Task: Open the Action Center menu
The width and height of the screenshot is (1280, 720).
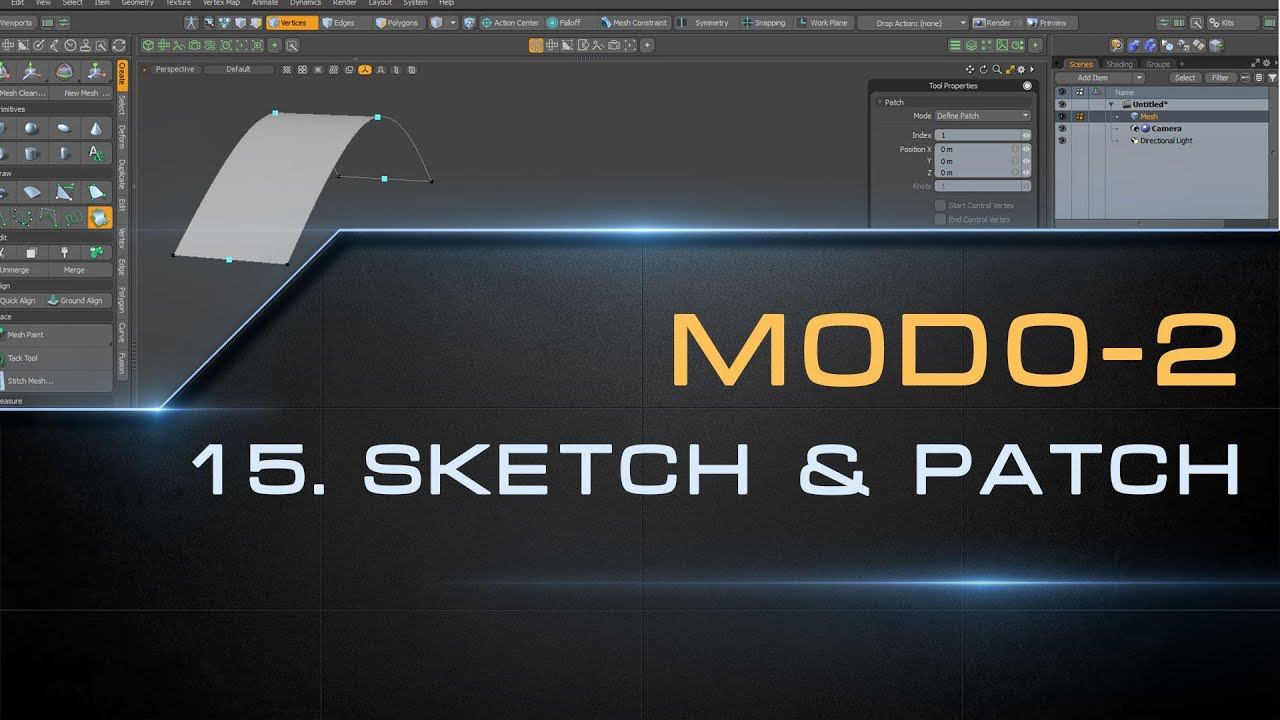Action: pyautogui.click(x=510, y=22)
